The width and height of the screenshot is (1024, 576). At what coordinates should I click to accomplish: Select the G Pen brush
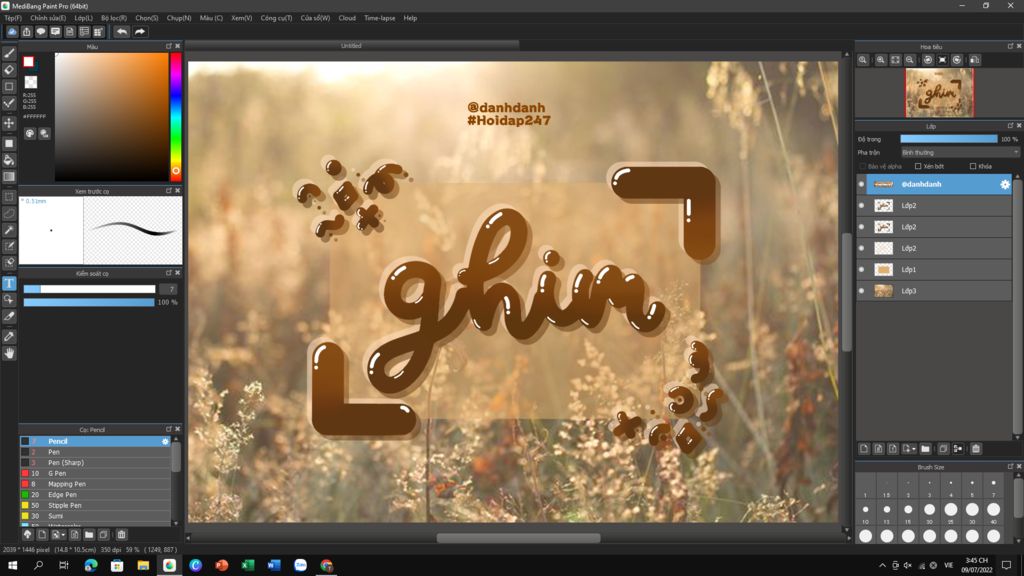point(95,473)
